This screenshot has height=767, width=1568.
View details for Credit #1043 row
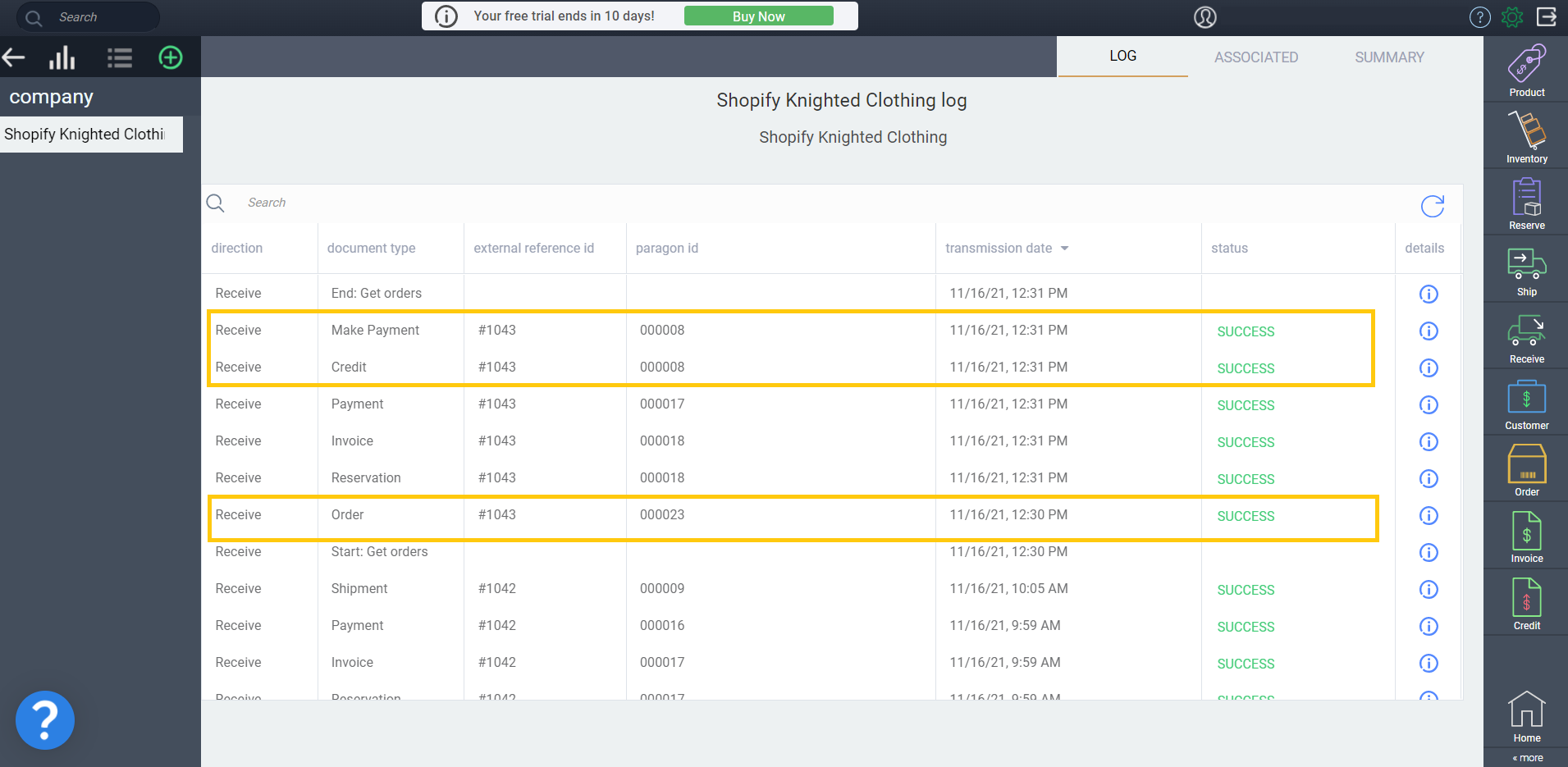pyautogui.click(x=1429, y=368)
